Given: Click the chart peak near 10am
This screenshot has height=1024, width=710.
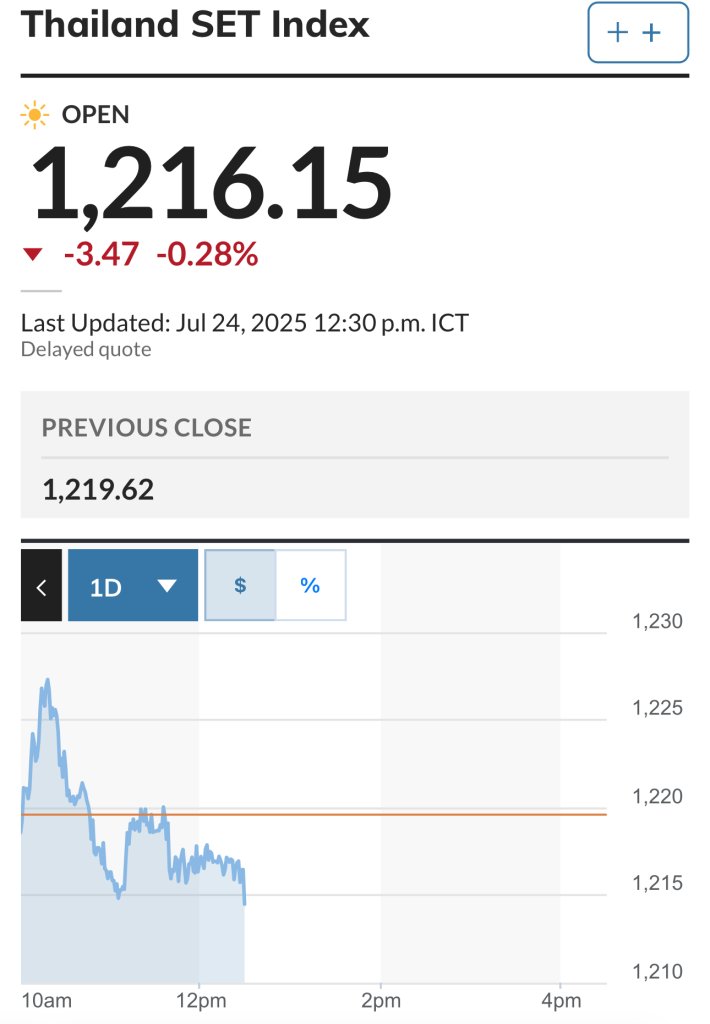Looking at the screenshot, I should (47, 682).
